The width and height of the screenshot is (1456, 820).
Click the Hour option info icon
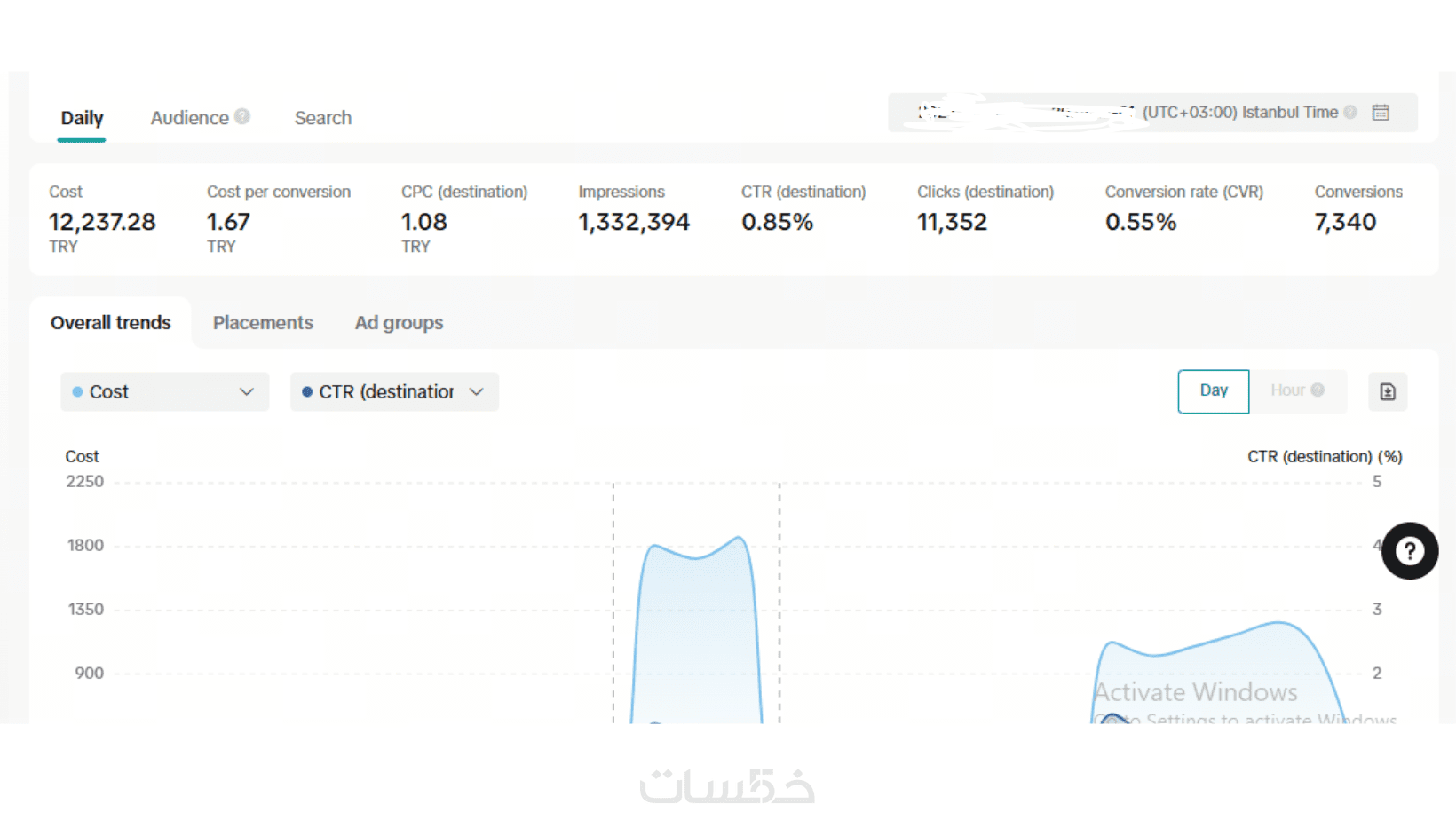(x=1318, y=390)
